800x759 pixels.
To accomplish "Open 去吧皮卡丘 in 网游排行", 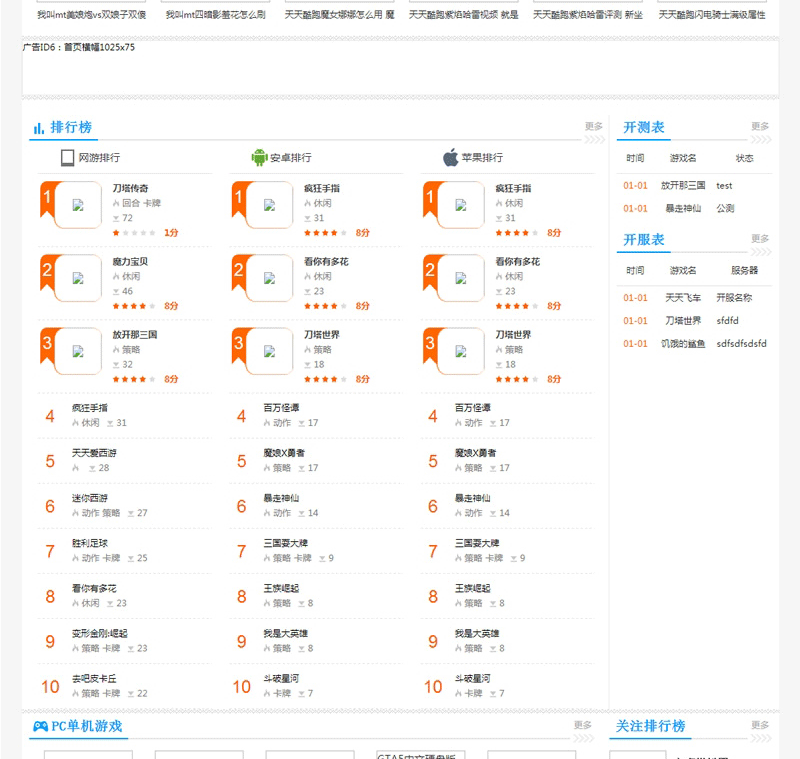I will (94, 679).
